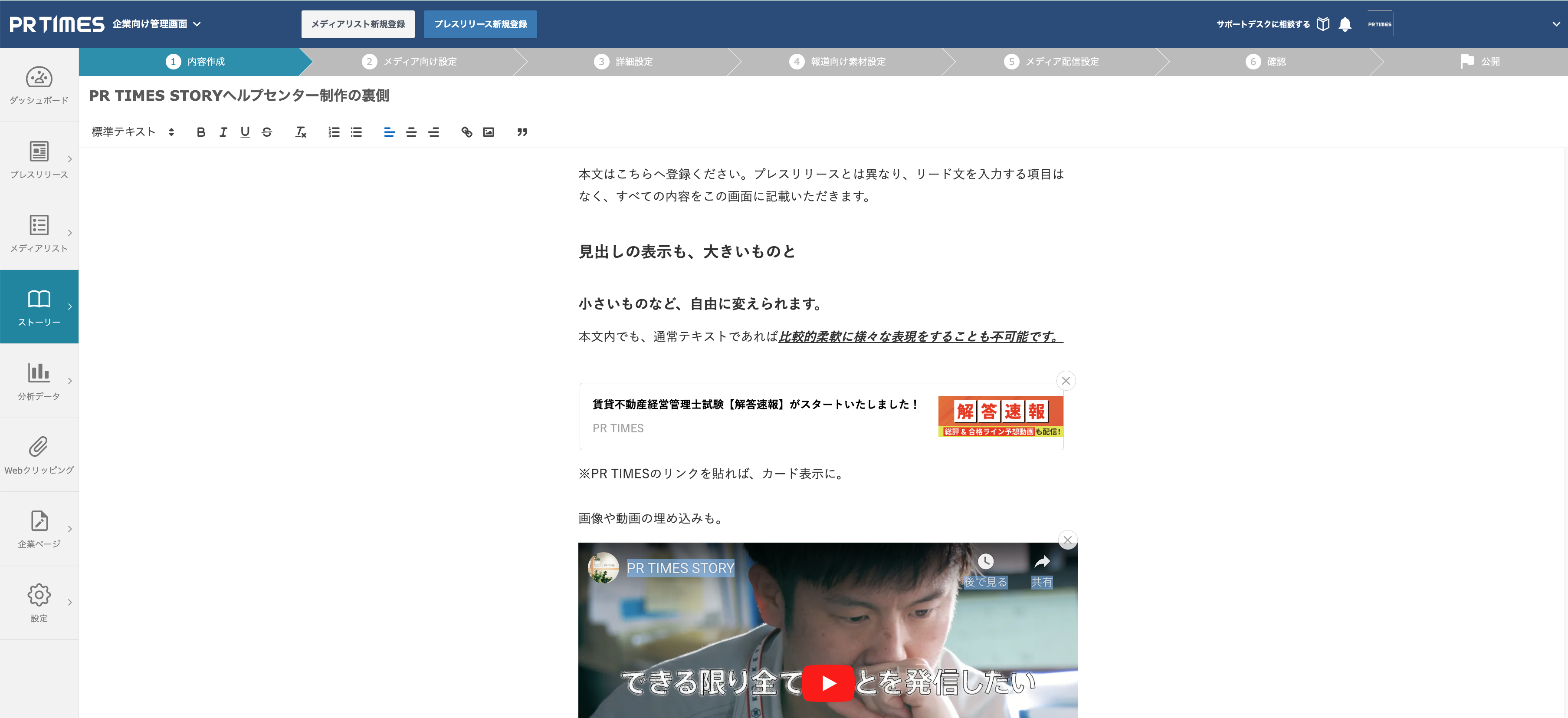Click the underlined italic bold sentence
Image resolution: width=1568 pixels, height=718 pixels.
pyautogui.click(x=921, y=337)
